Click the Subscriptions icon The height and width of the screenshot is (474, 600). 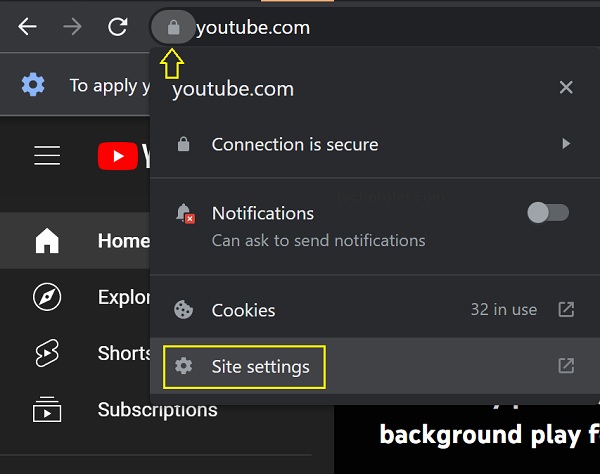tap(47, 409)
